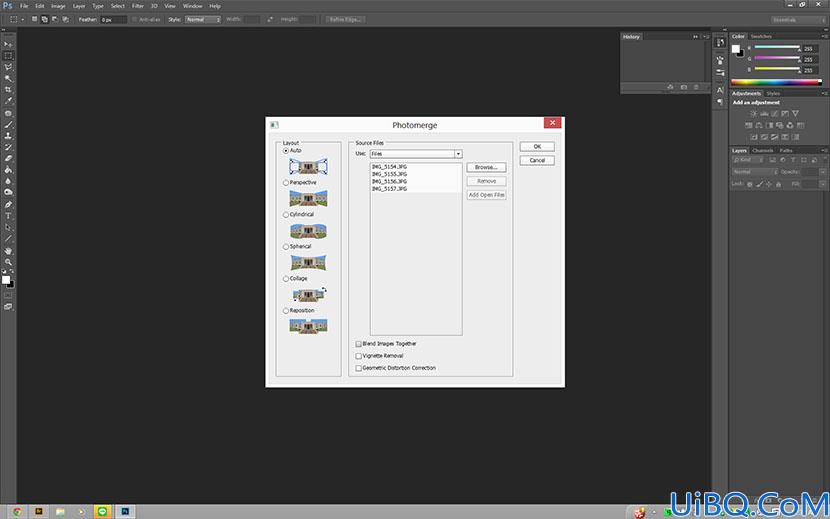Add a Brightness/Contrast adjustment
The height and width of the screenshot is (519, 830).
754,113
